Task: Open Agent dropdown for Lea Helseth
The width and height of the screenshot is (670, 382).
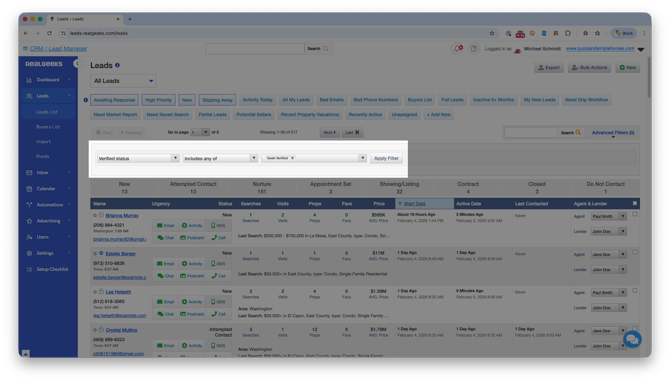Action: pyautogui.click(x=609, y=293)
